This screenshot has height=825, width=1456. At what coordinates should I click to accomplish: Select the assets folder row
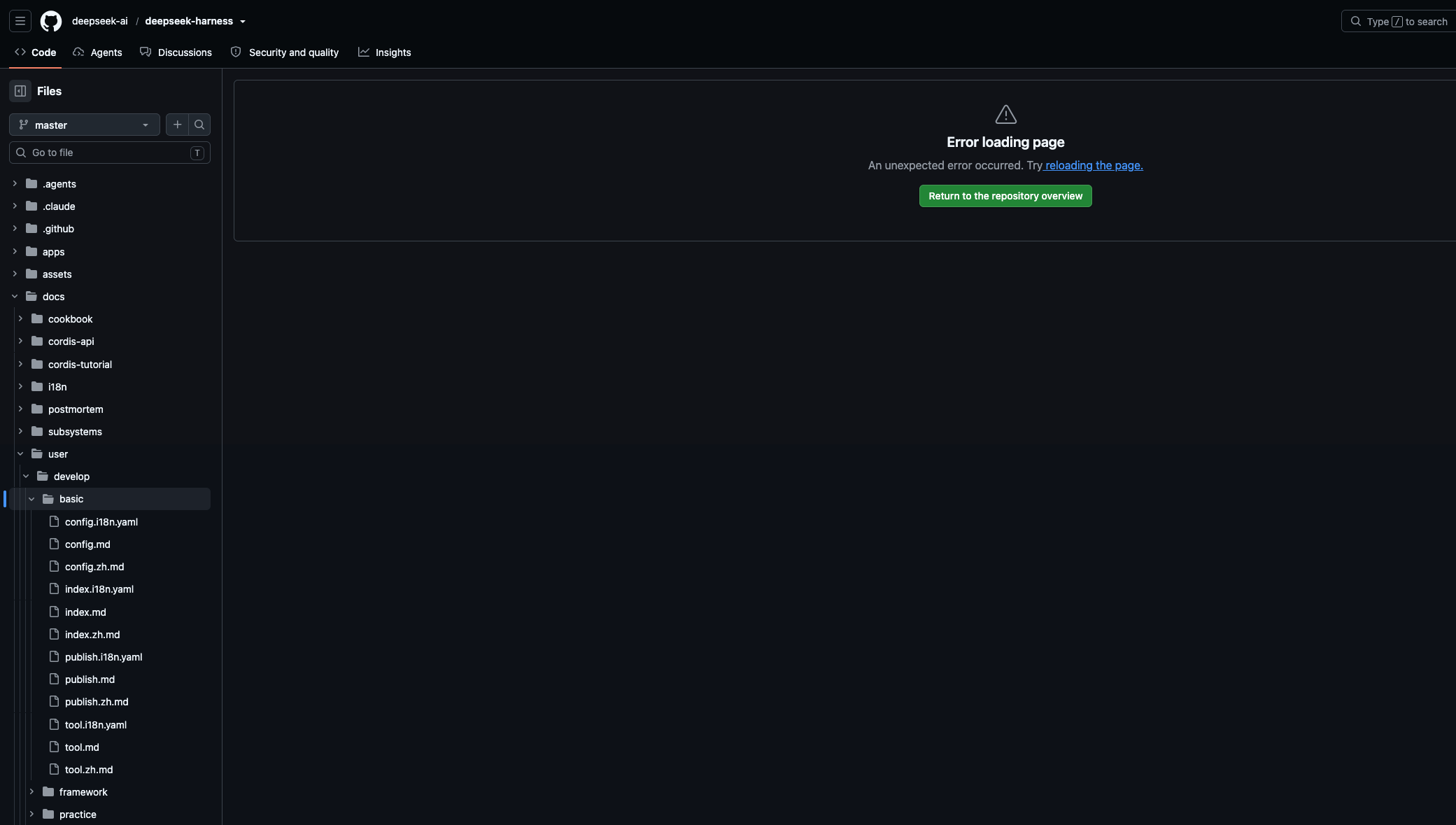pos(110,274)
